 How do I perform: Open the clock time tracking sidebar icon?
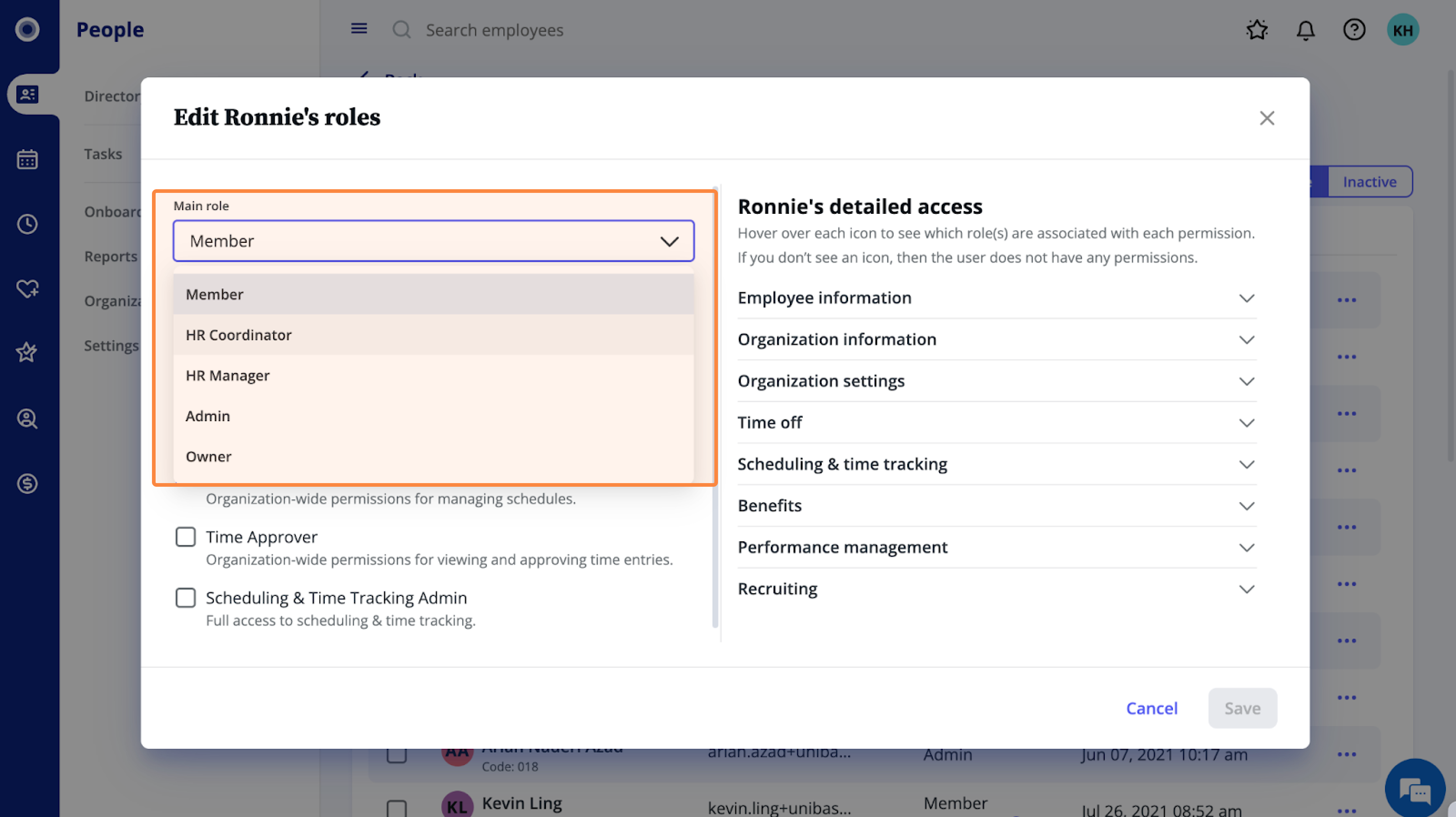27,224
